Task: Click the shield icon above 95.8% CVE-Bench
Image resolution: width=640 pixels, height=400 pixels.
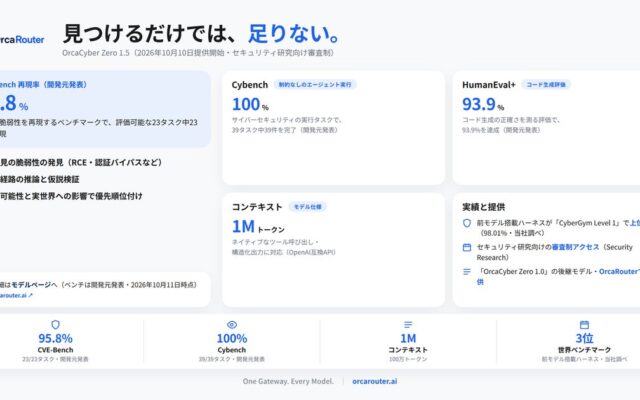Action: click(55, 324)
